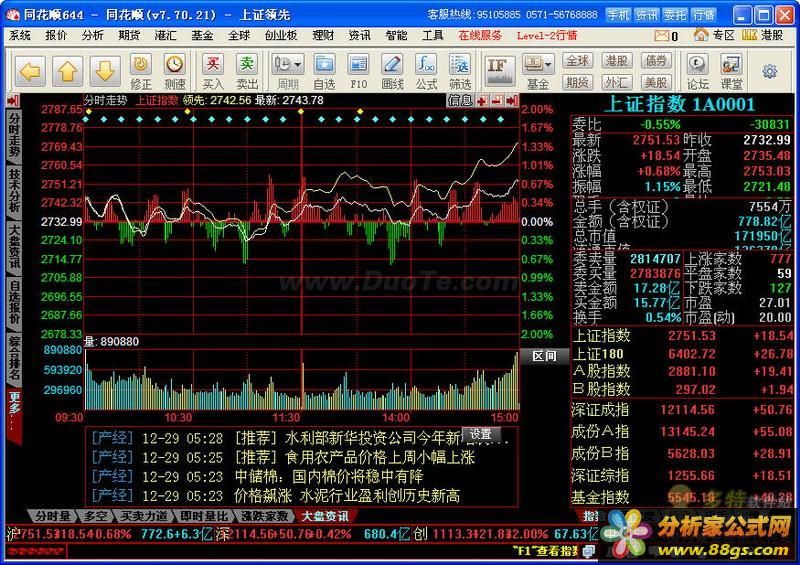This screenshot has width=800, height=565.
Task: Open the 买入 buy icon
Action: point(213,71)
